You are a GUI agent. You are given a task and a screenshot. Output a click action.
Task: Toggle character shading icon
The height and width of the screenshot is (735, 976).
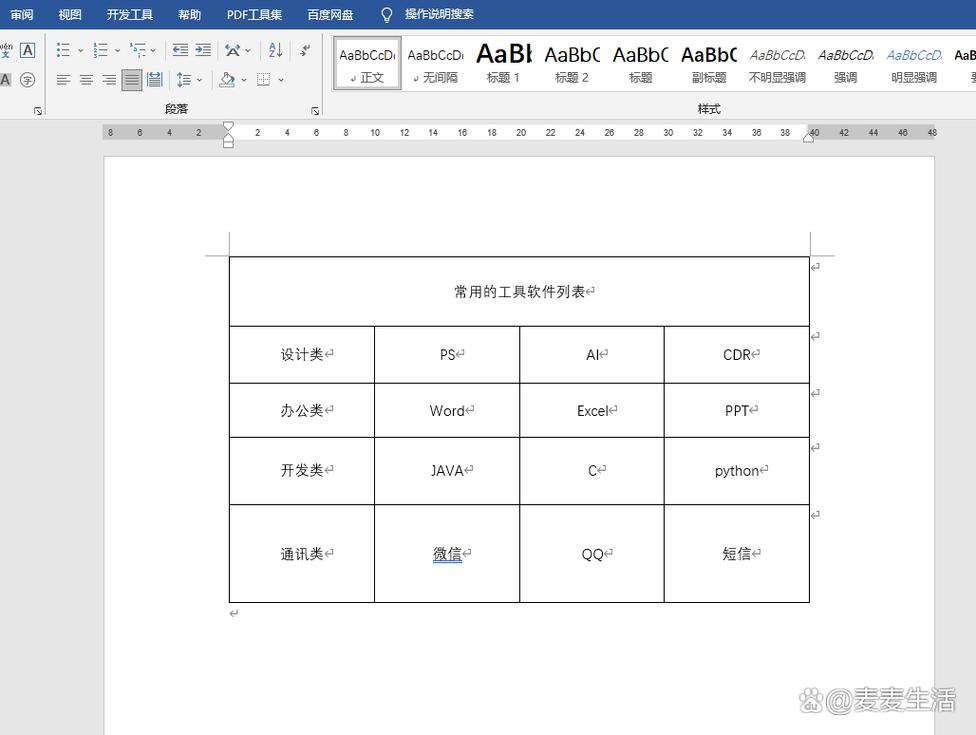pyautogui.click(x=5, y=80)
